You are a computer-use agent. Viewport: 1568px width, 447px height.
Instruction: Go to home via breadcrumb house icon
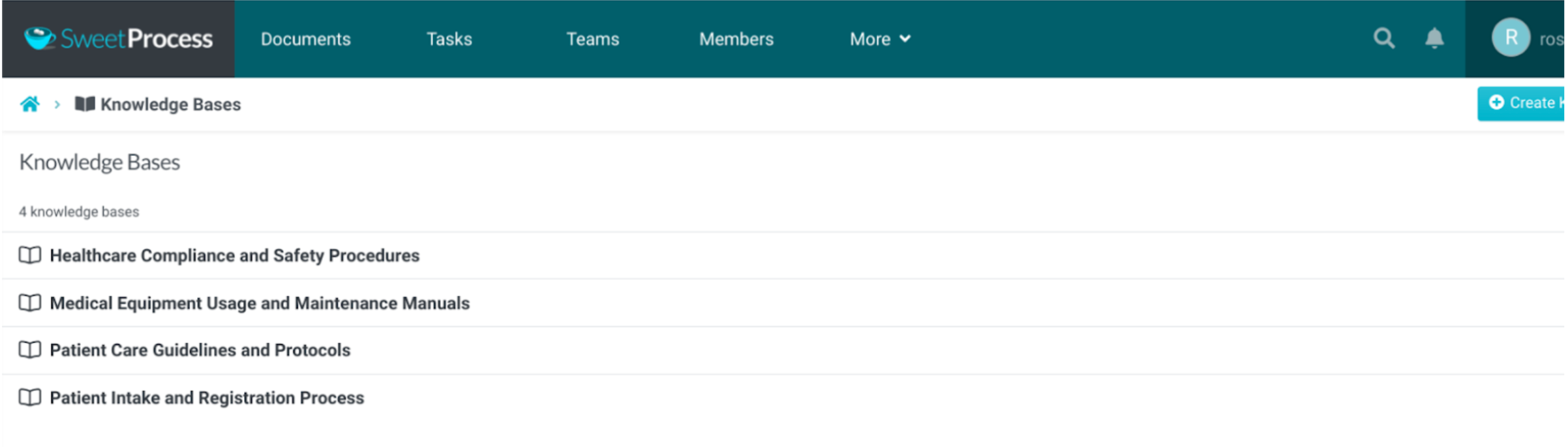[x=30, y=104]
